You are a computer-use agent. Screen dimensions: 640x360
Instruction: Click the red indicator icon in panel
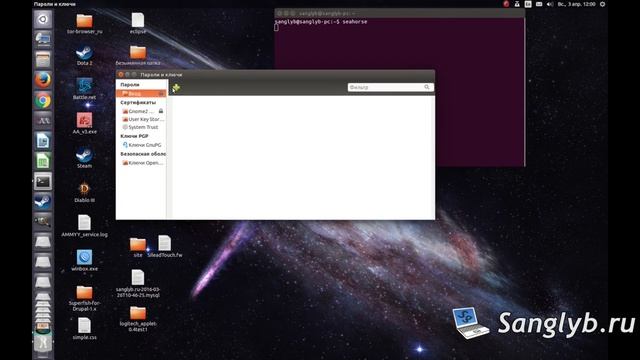tap(506, 4)
